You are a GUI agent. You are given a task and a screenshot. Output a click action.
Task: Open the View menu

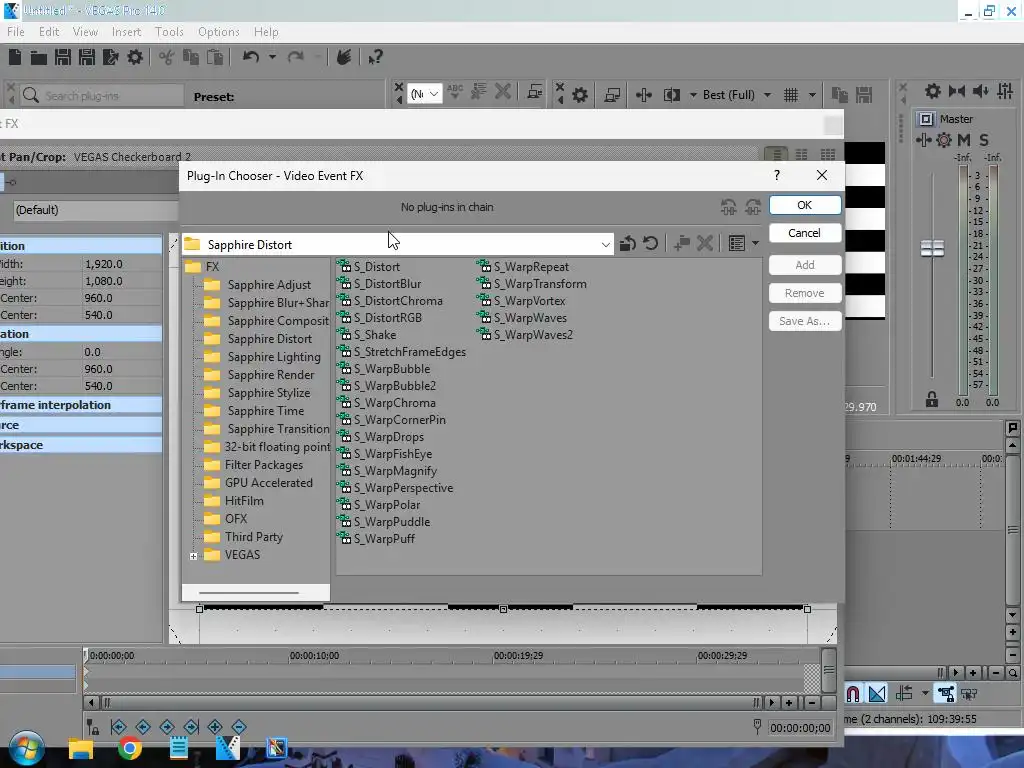click(x=85, y=32)
